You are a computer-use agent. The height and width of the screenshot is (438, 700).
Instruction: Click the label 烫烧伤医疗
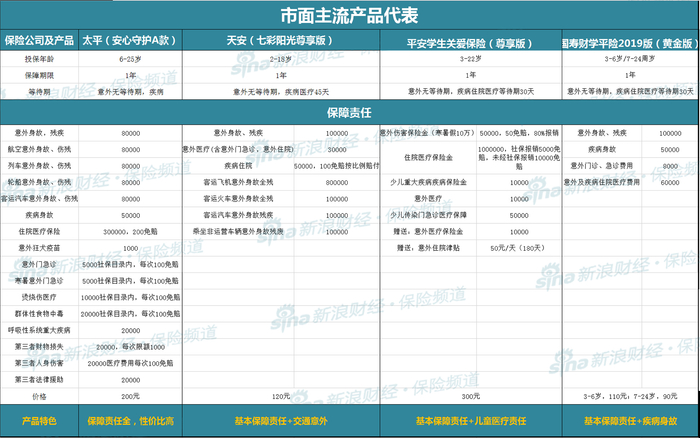[x=39, y=298]
